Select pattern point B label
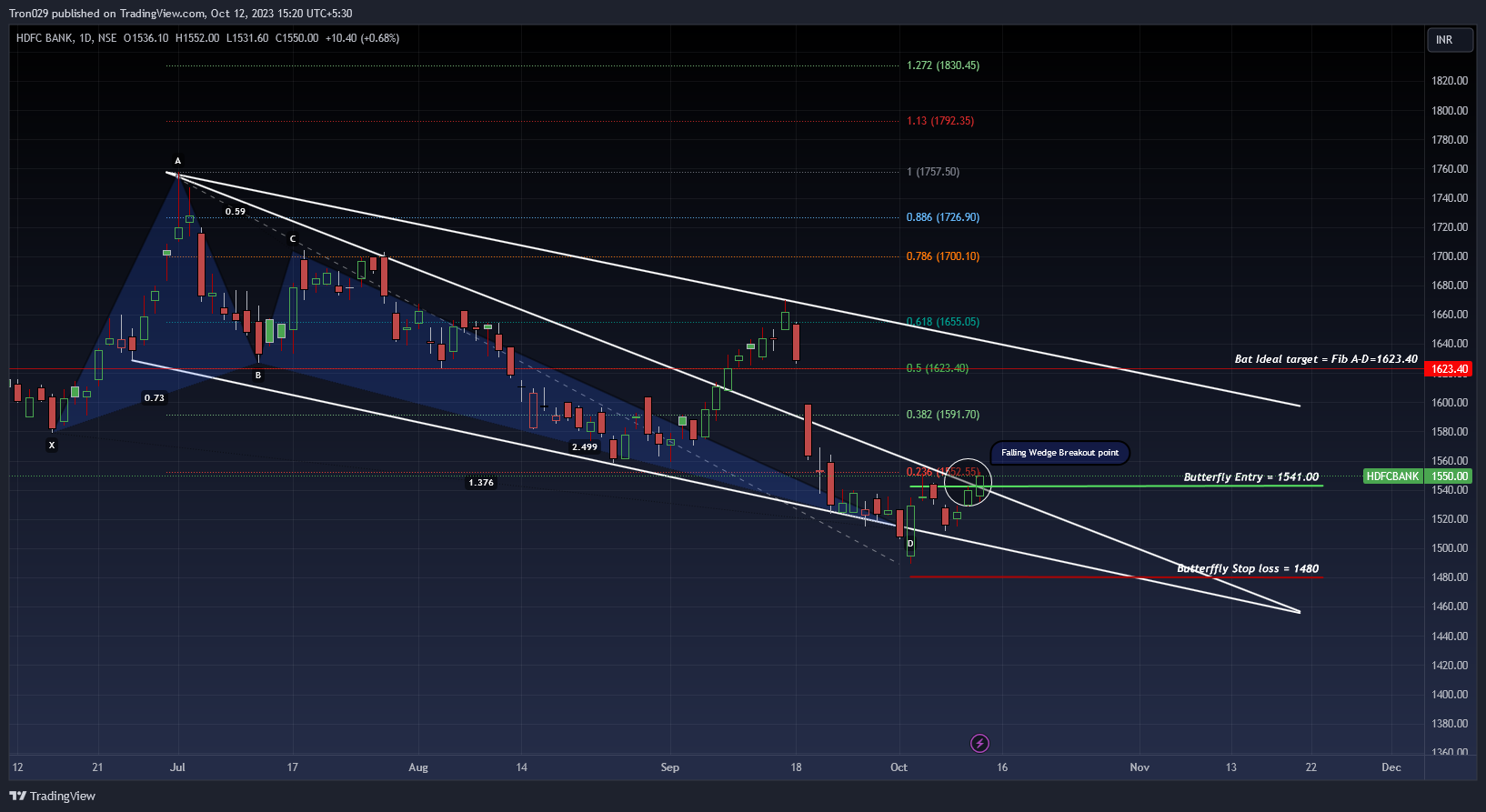 258,375
